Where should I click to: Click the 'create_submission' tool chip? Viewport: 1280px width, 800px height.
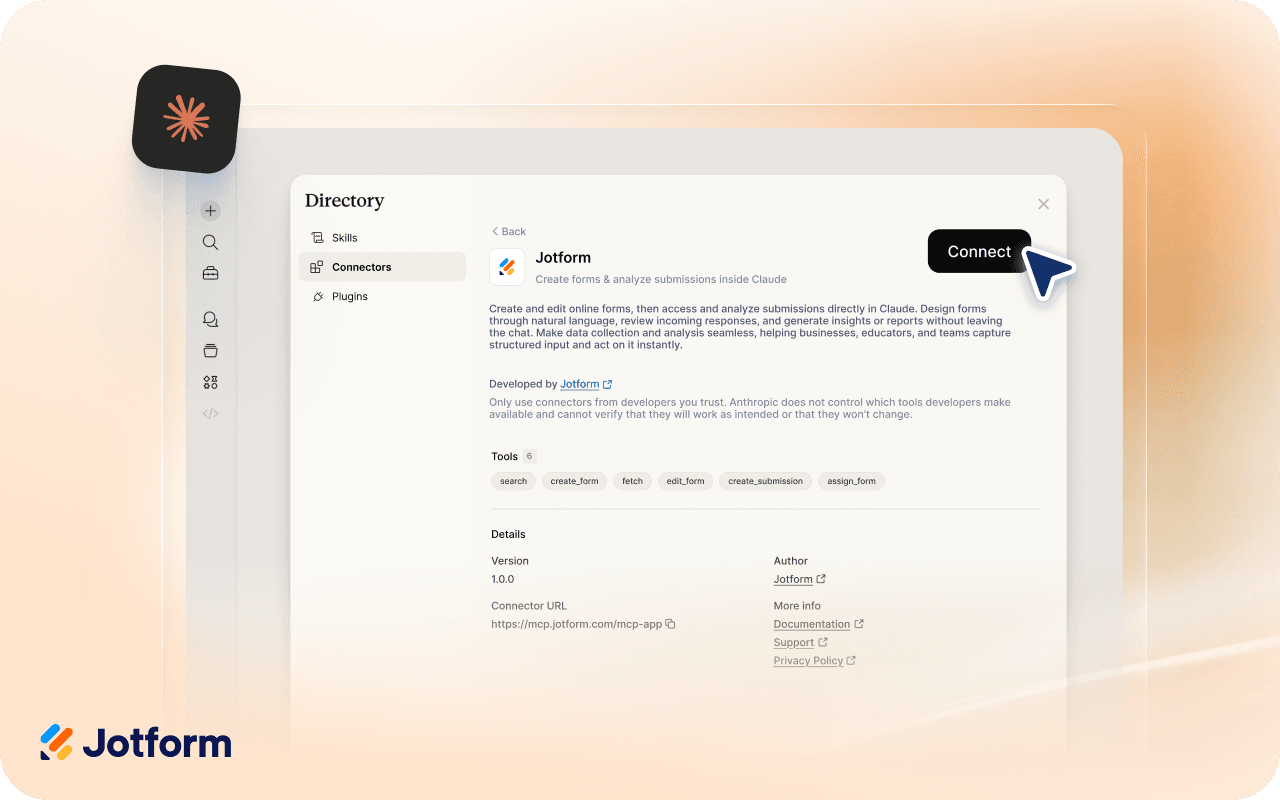click(765, 481)
